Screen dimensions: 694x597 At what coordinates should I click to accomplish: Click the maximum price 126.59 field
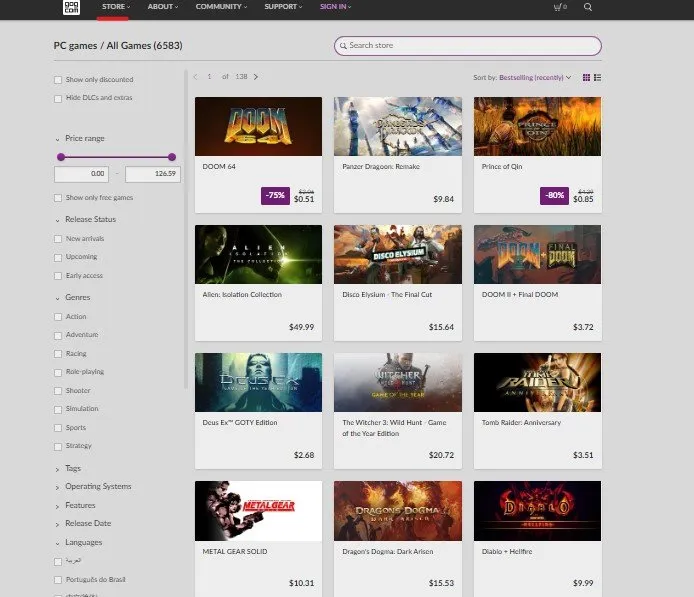(x=153, y=174)
